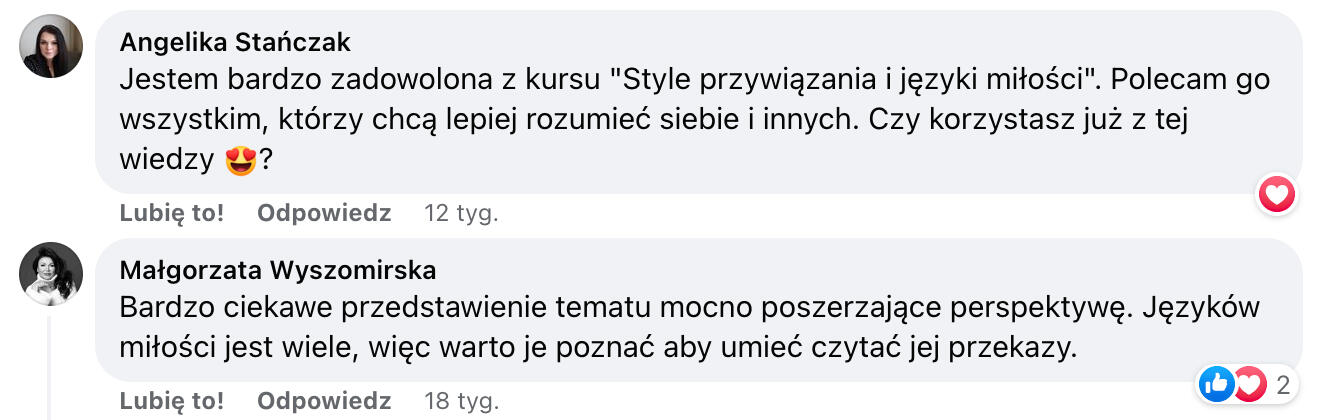Reply to Angelika's comment using "Odpowiedz"
This screenshot has height=420, width=1320.
pyautogui.click(x=324, y=213)
